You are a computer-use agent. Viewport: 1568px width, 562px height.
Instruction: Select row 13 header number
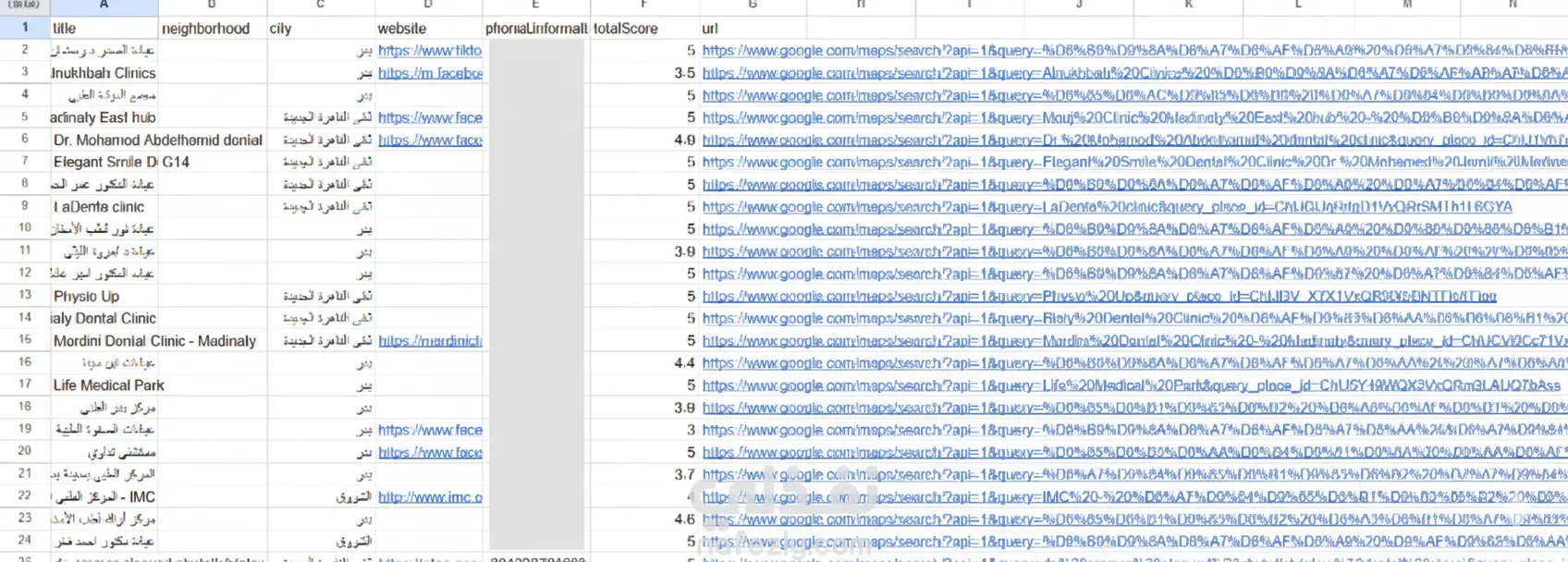pos(25,295)
